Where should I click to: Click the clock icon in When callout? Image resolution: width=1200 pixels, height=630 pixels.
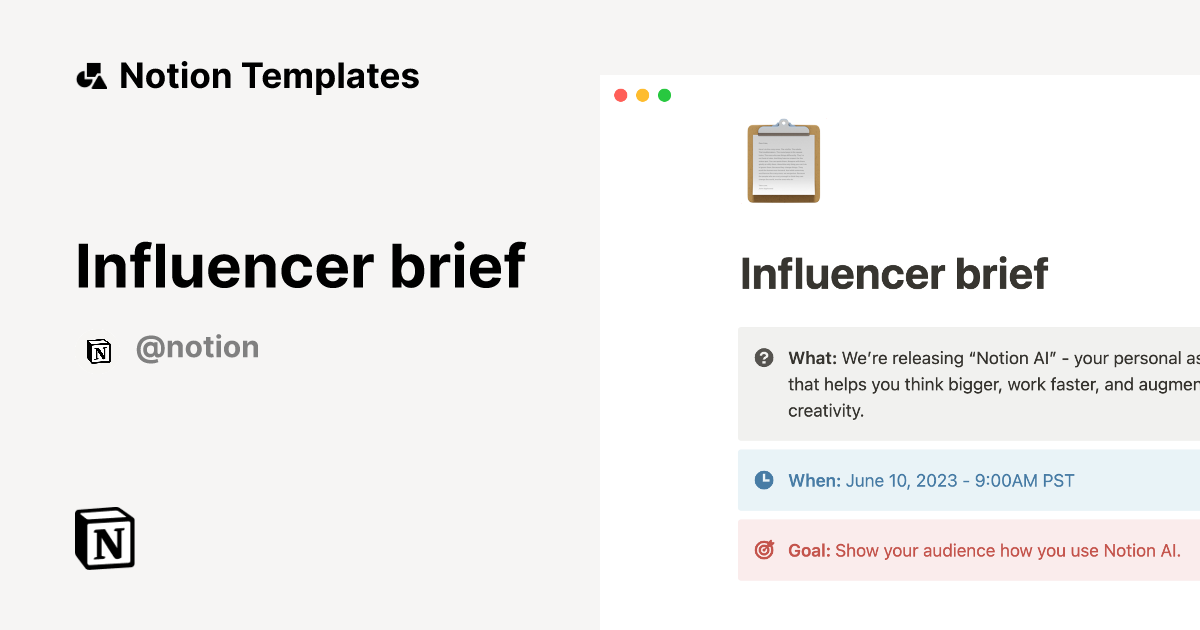coord(764,480)
